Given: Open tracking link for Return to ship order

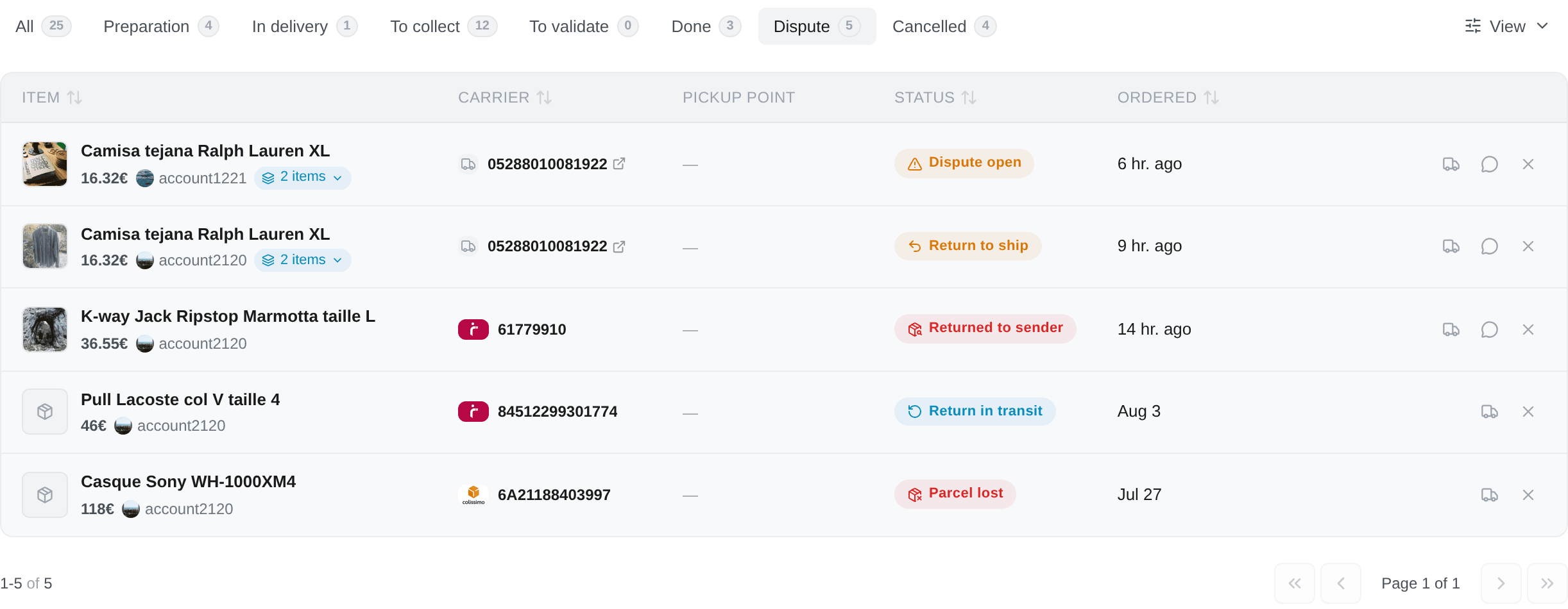Looking at the screenshot, I should tap(619, 247).
